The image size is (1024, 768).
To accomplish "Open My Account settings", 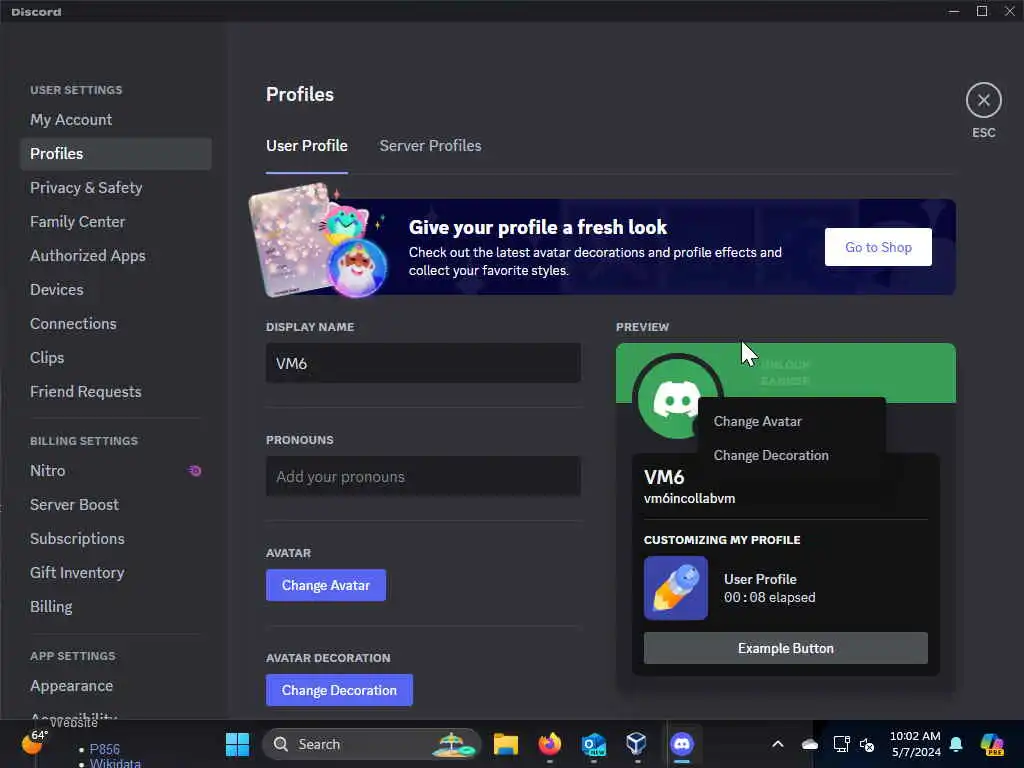I will 116,120.
